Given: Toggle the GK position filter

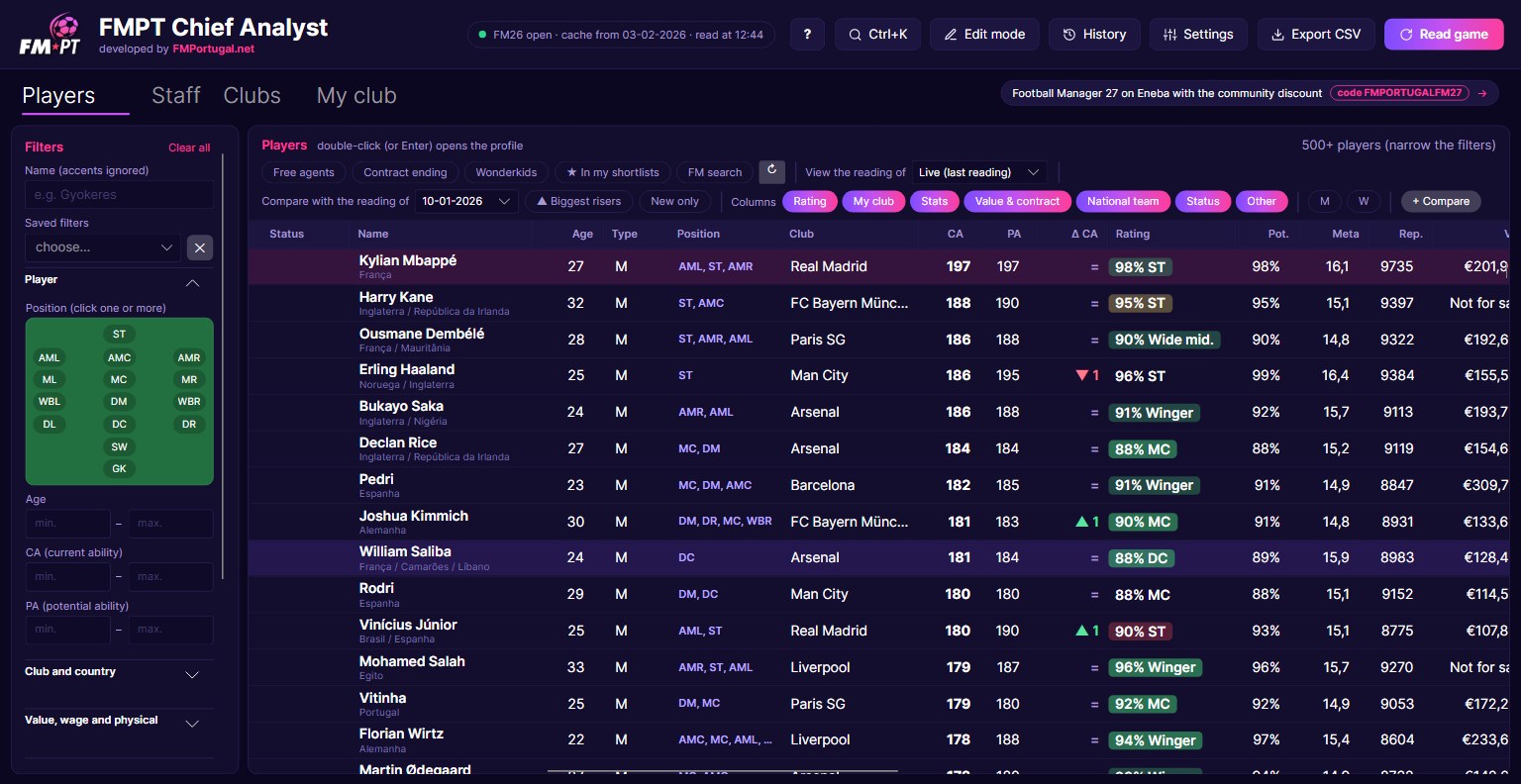Looking at the screenshot, I should click(x=119, y=469).
